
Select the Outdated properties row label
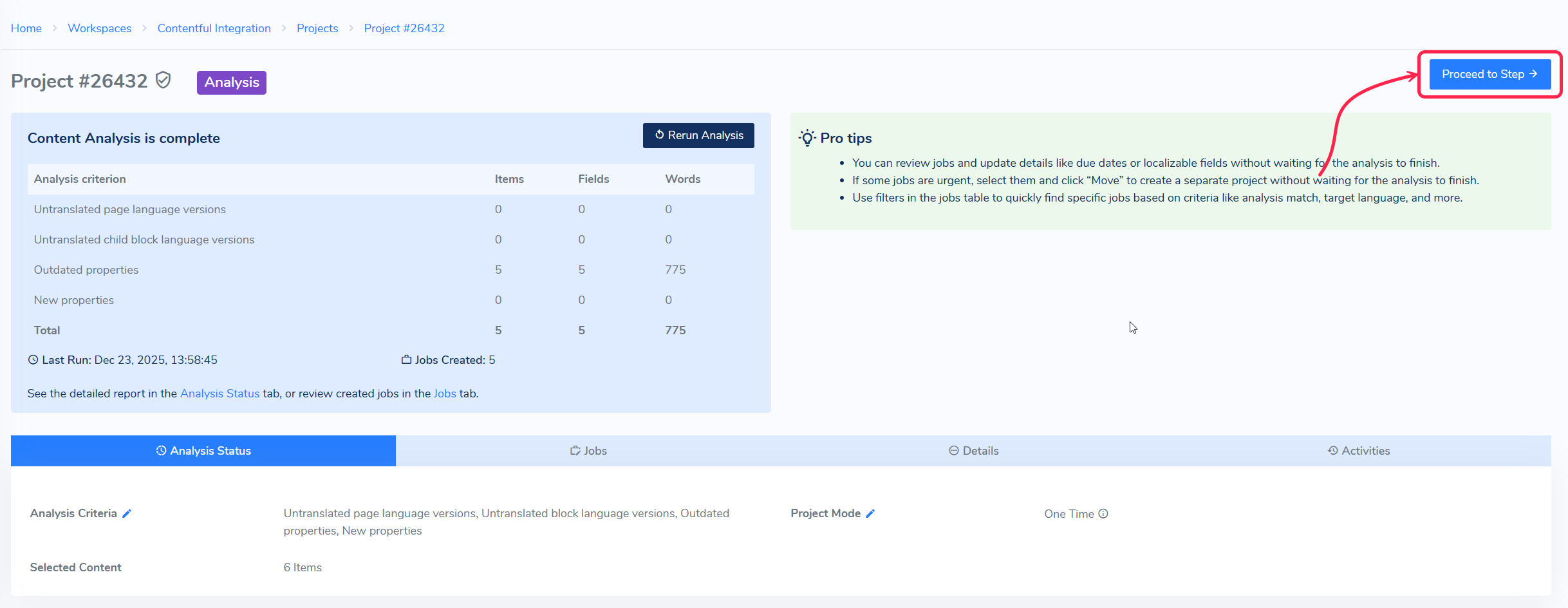click(x=86, y=270)
